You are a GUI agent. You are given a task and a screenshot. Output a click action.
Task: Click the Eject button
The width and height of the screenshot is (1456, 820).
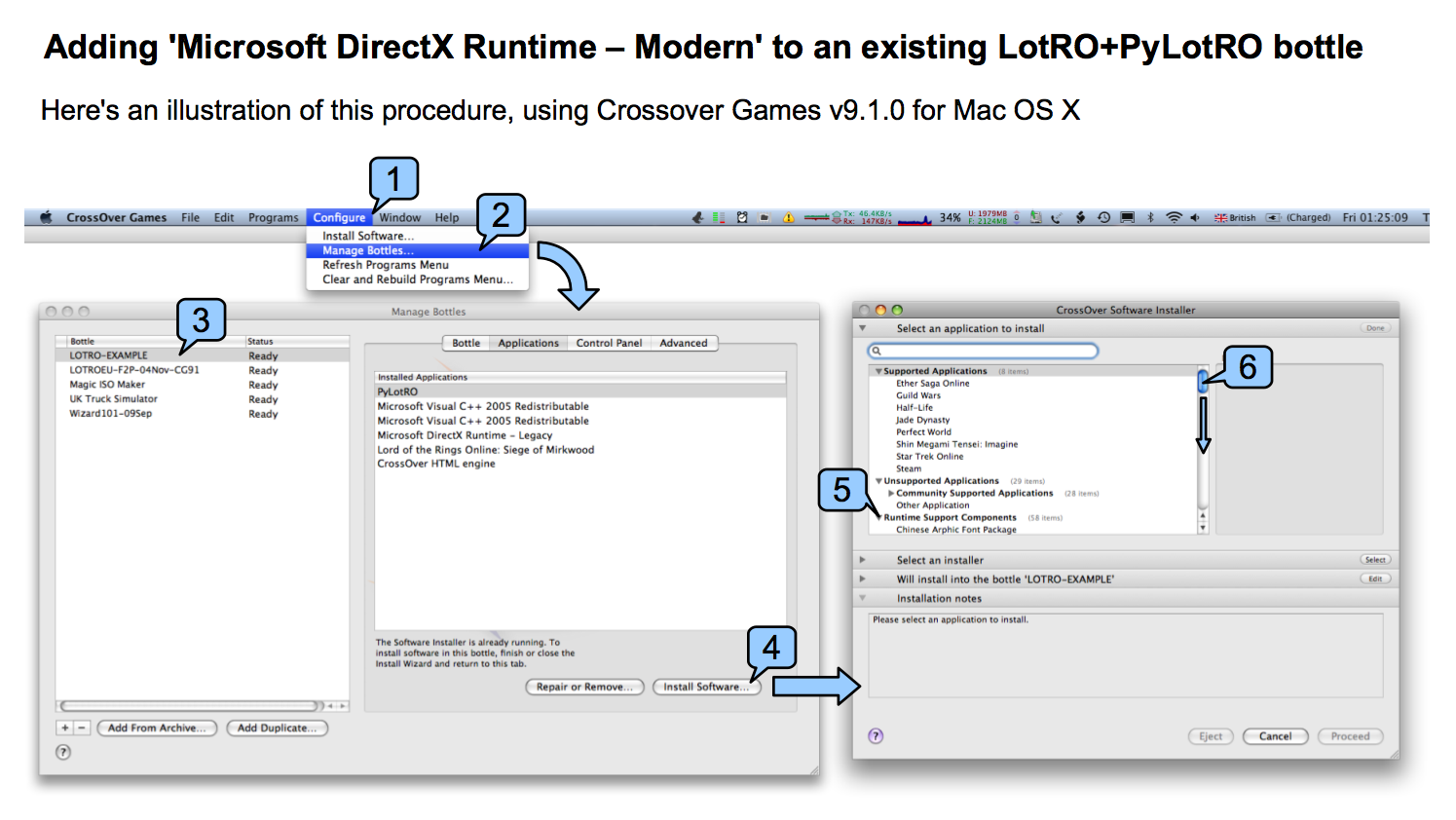[x=1211, y=736]
